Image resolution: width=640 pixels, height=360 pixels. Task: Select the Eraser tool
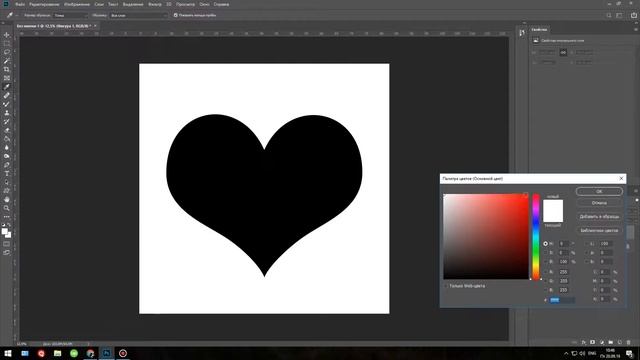point(7,130)
